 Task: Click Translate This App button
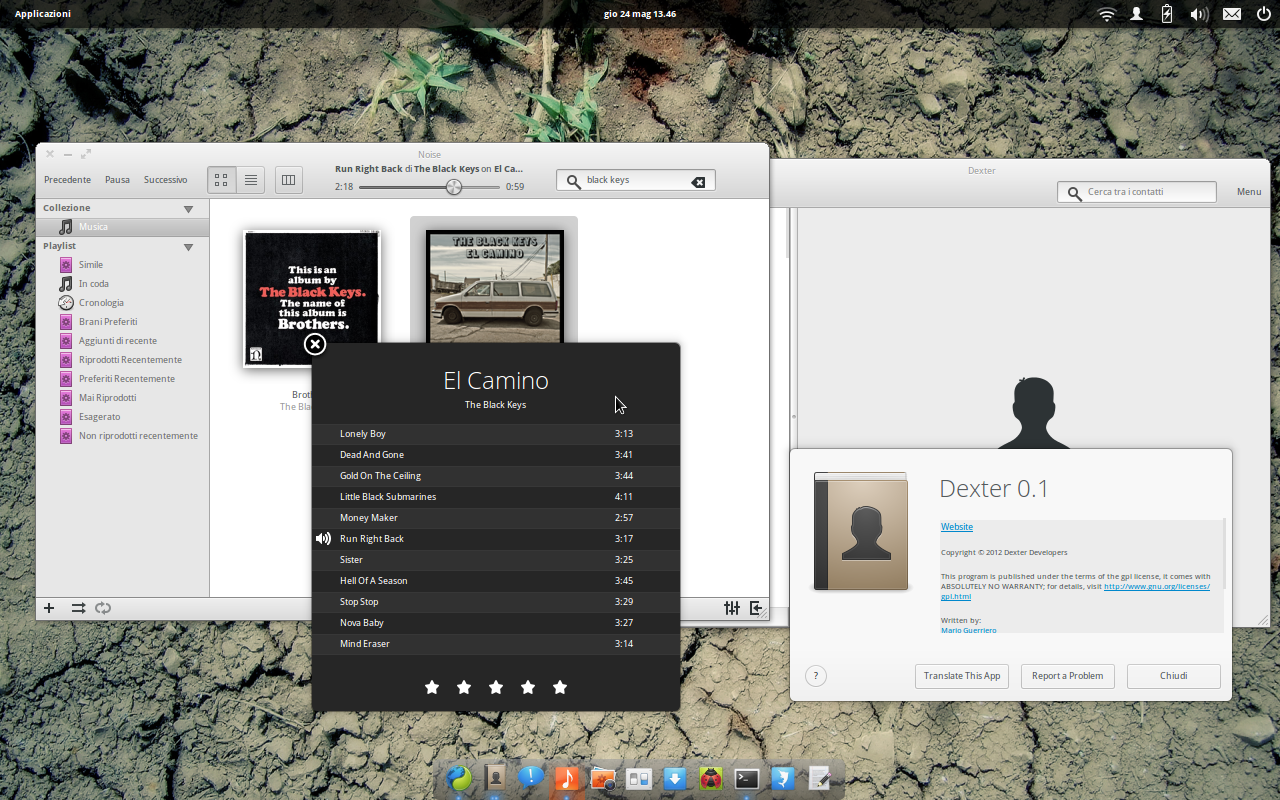click(962, 676)
